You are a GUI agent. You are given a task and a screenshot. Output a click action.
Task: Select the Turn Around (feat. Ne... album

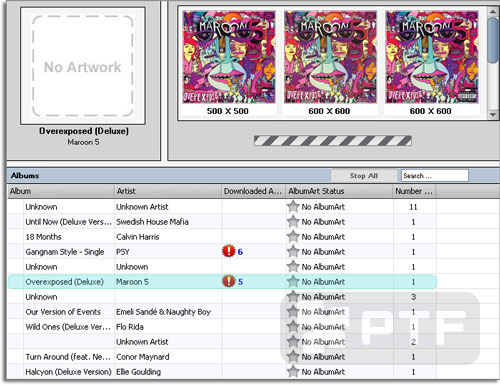pyautogui.click(x=68, y=357)
